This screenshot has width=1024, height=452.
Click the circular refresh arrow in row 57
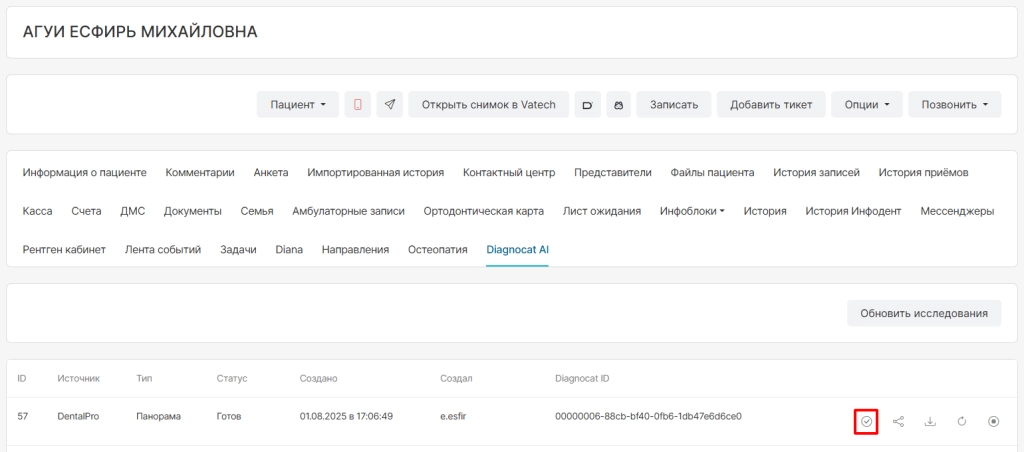(961, 421)
